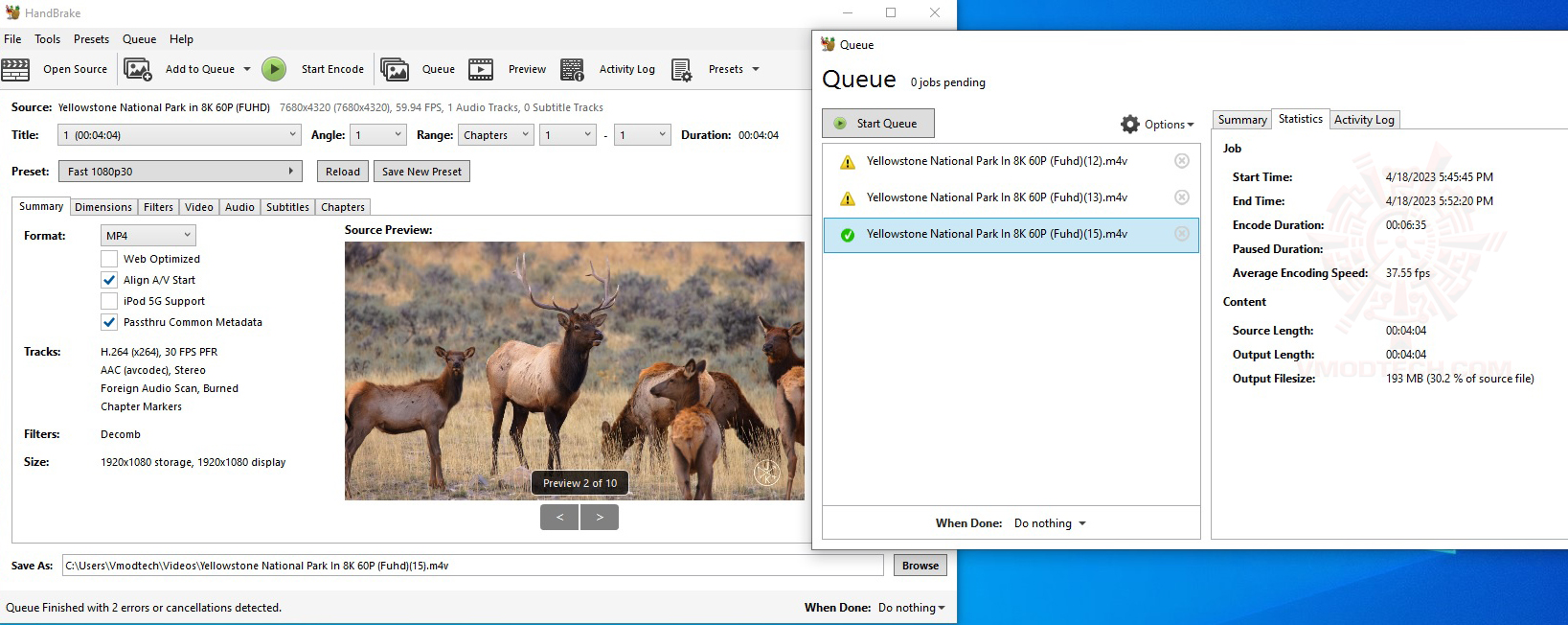Click the Start Encode label in the toolbar
Image resolution: width=1568 pixels, height=625 pixels.
[x=332, y=69]
